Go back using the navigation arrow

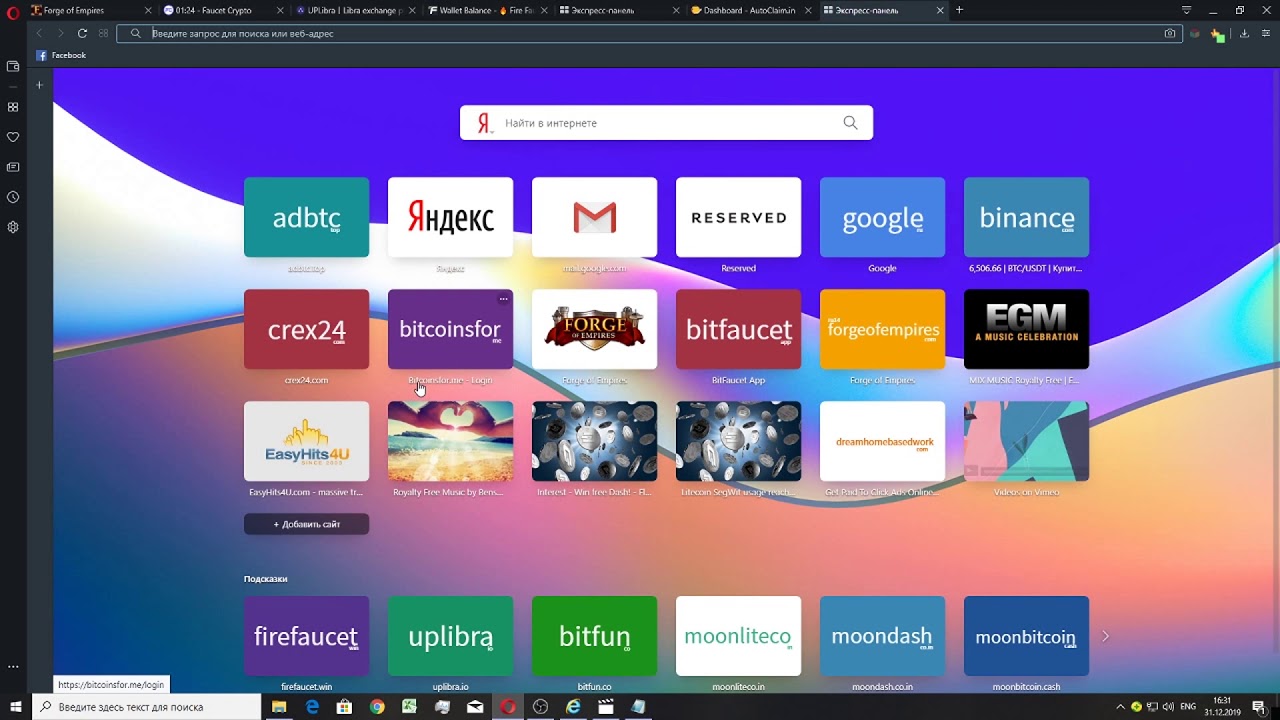click(39, 33)
